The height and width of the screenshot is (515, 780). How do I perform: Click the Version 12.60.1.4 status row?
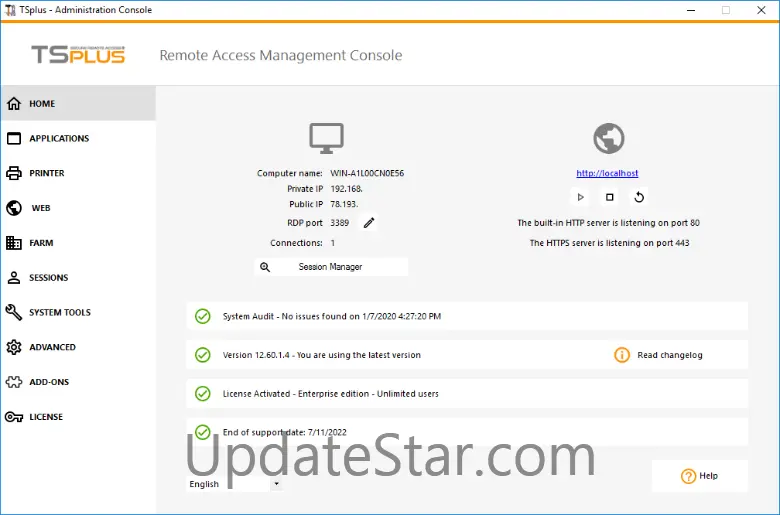[x=467, y=355]
